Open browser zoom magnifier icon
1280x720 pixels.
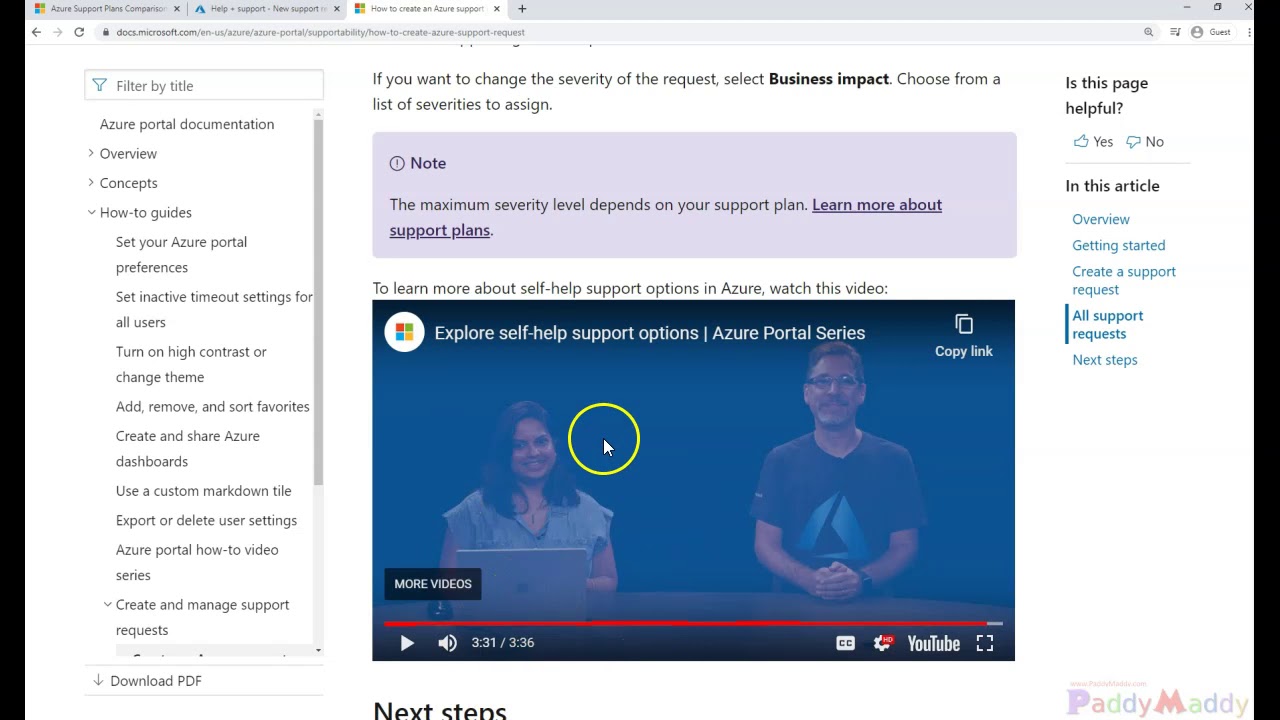tap(1149, 32)
